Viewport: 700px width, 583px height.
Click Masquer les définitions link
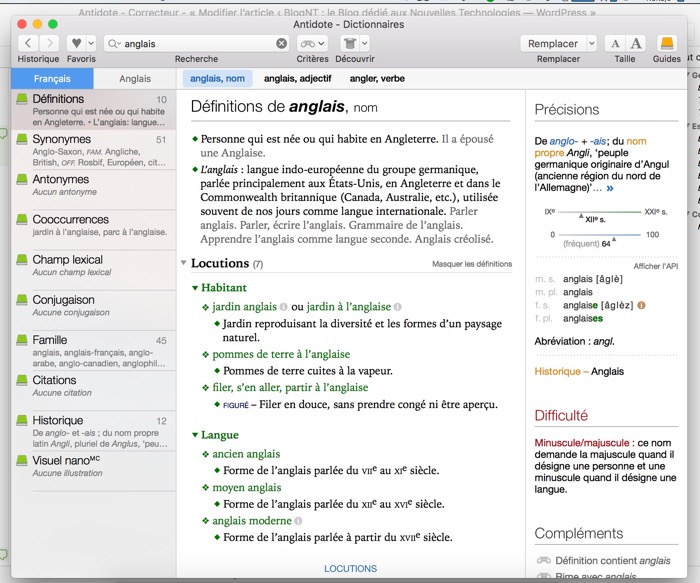click(471, 264)
